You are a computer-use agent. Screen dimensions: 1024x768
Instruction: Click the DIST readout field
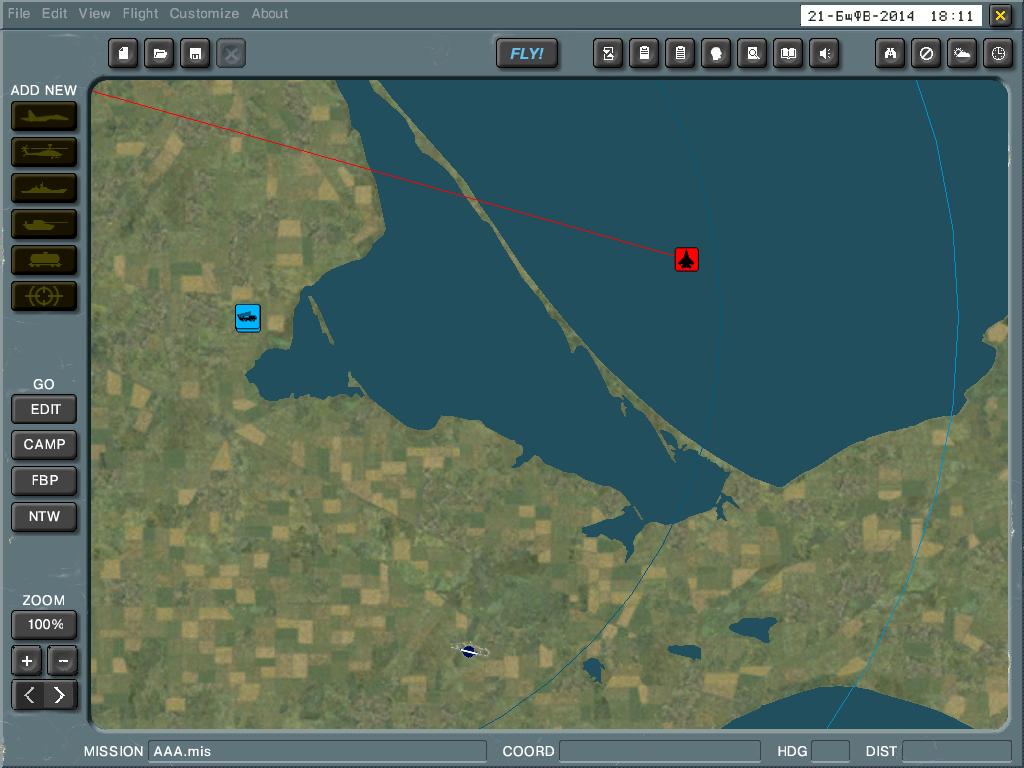coord(956,751)
